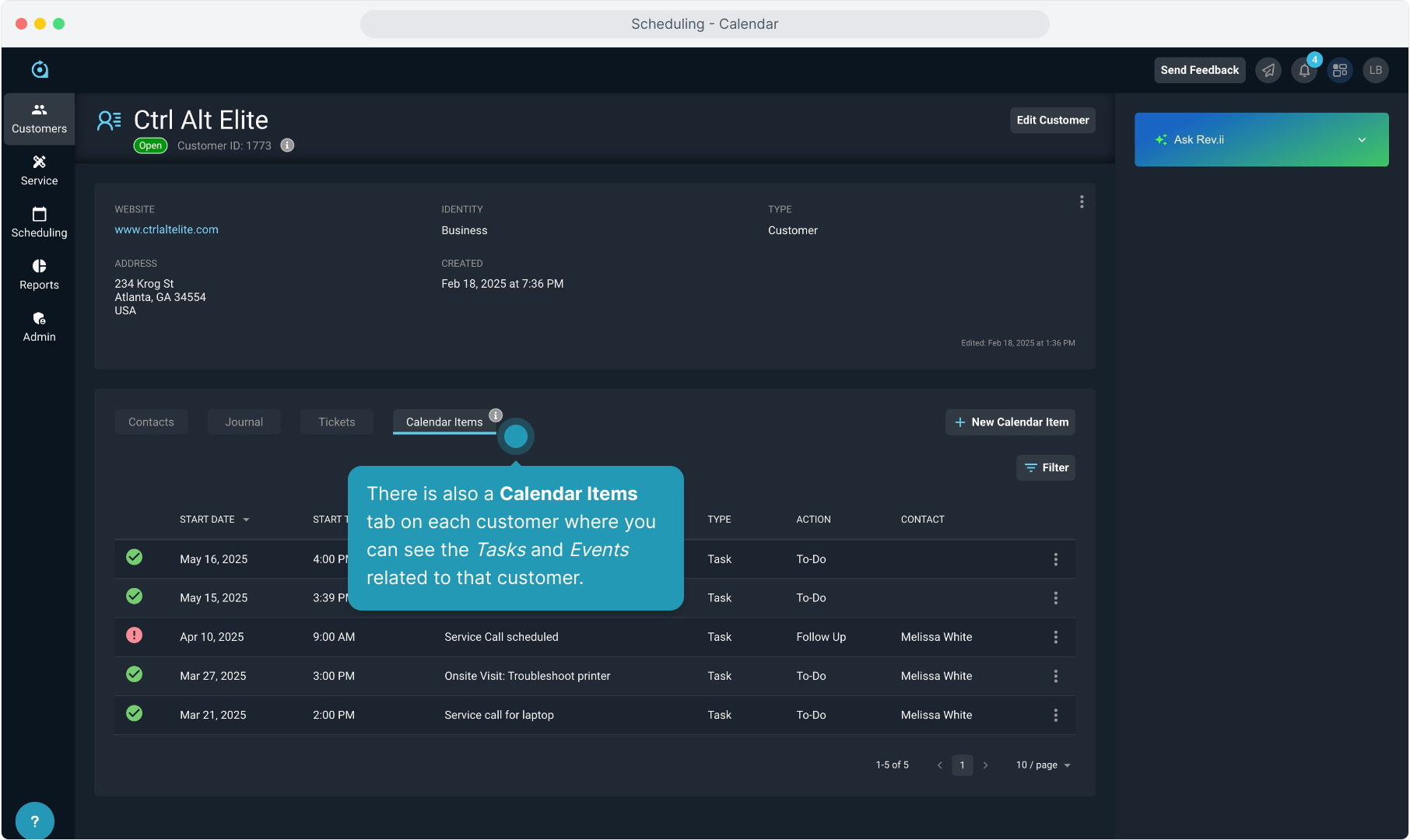Image resolution: width=1410 pixels, height=840 pixels.
Task: Click the info icon beside Customer ID
Action: (x=287, y=145)
